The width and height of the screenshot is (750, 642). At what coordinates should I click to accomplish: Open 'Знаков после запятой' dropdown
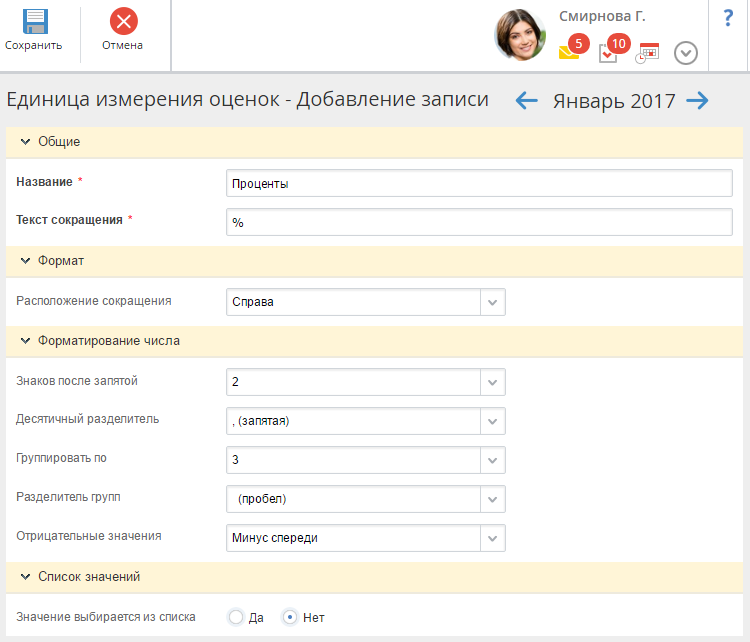click(493, 382)
